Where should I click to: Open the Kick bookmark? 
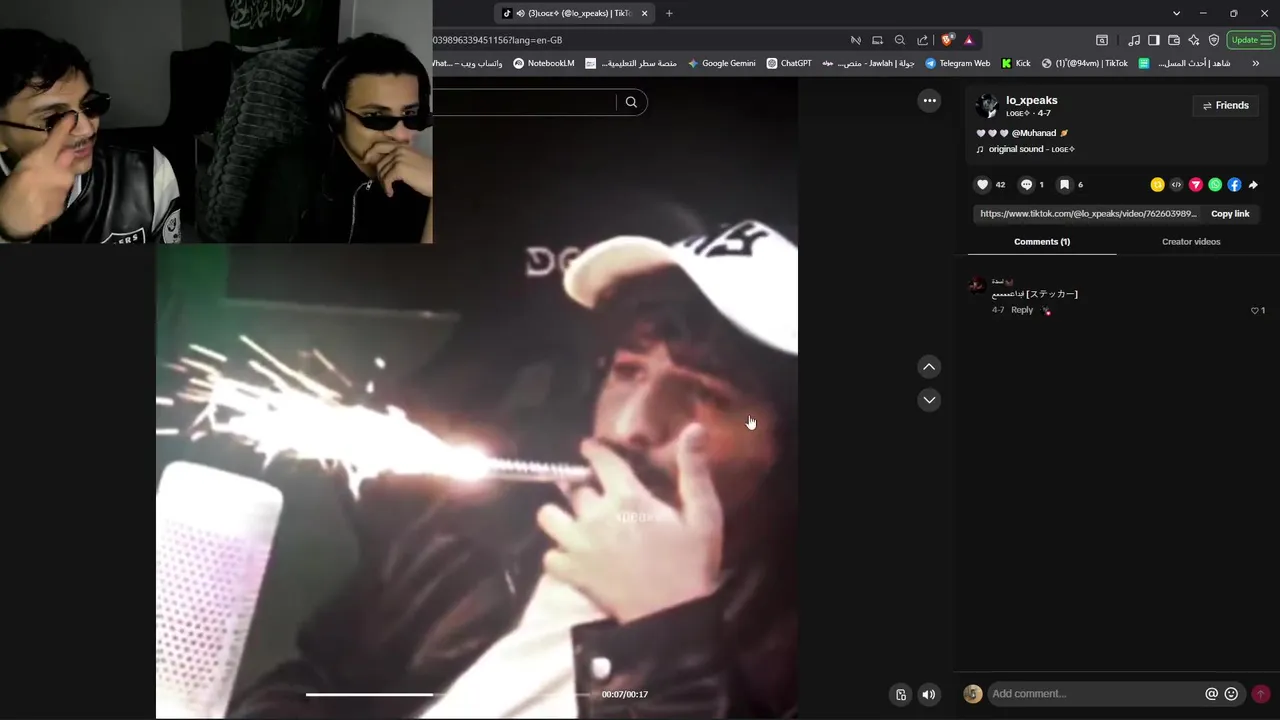click(x=1016, y=63)
